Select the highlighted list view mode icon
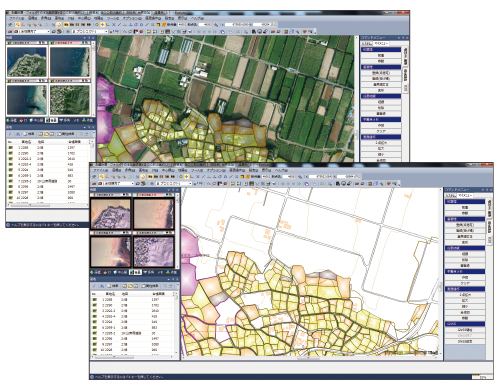Image resolution: width=500 pixels, height=390 pixels. pyautogui.click(x=130, y=286)
